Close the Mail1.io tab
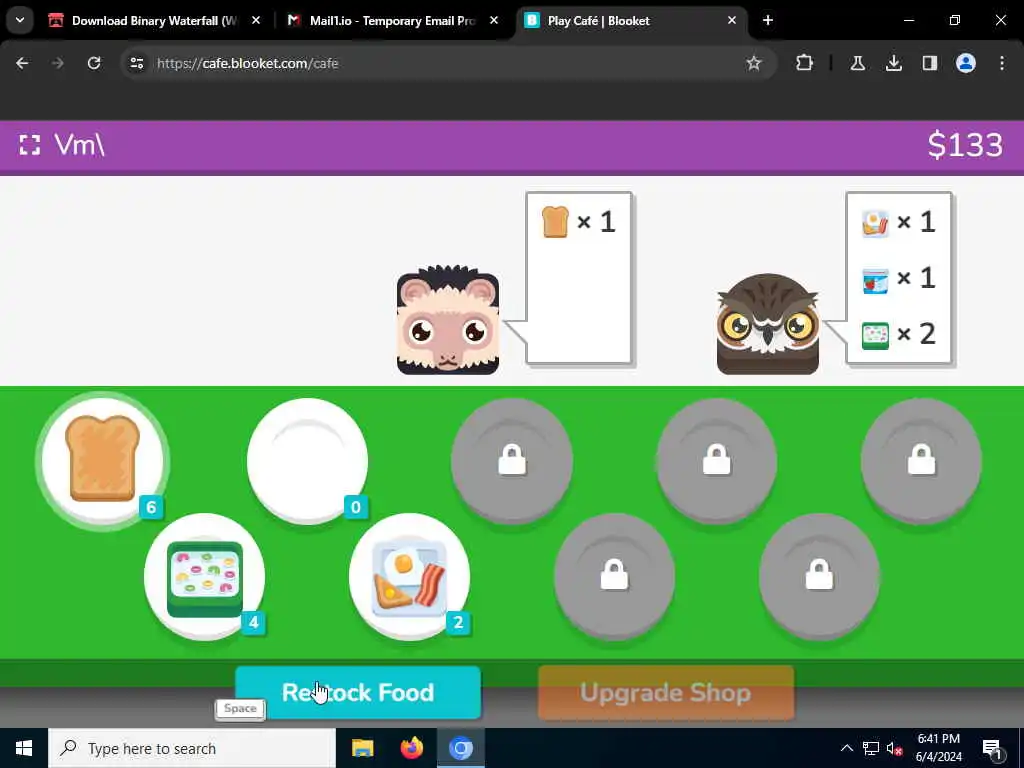Viewport: 1024px width, 768px height. [494, 21]
